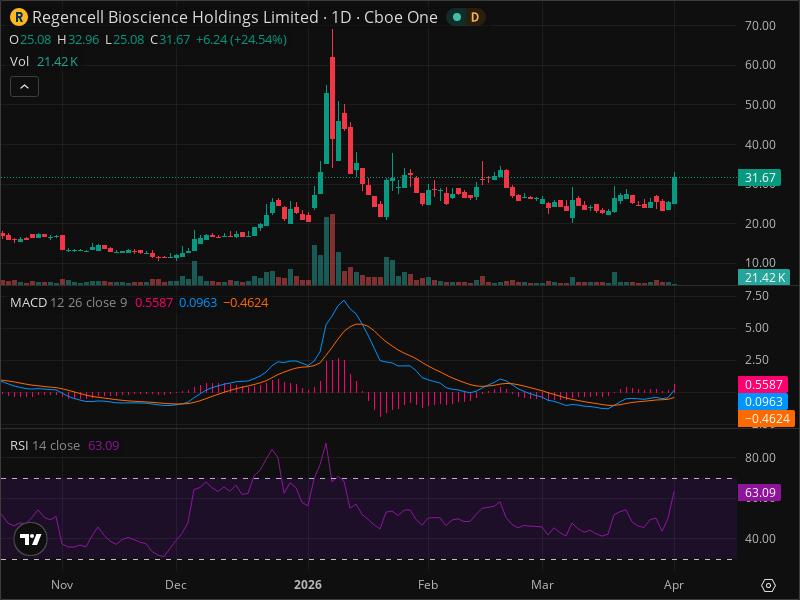Click the green market status dot
The width and height of the screenshot is (800, 600).
click(457, 17)
